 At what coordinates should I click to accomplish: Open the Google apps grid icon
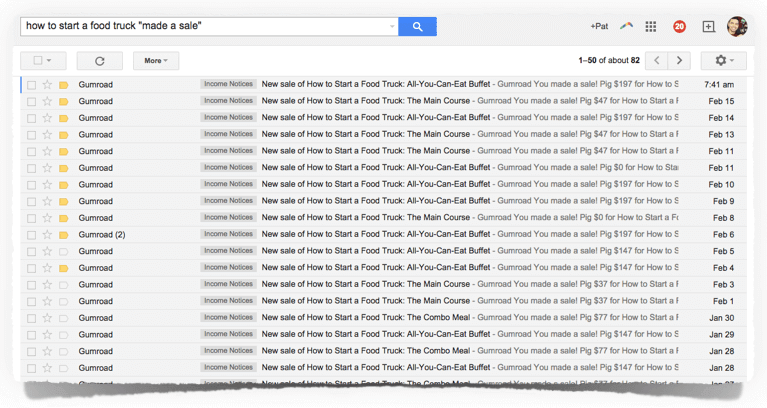[x=651, y=26]
